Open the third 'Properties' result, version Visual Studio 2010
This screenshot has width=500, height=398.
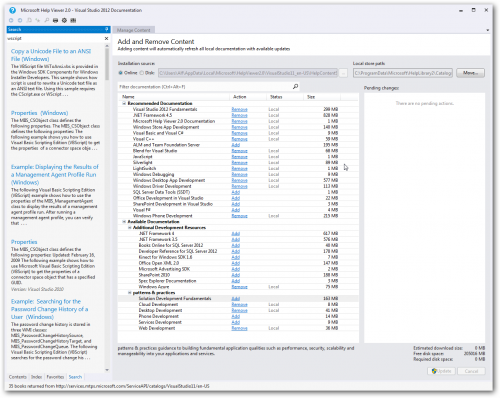pyautogui.click(x=24, y=242)
